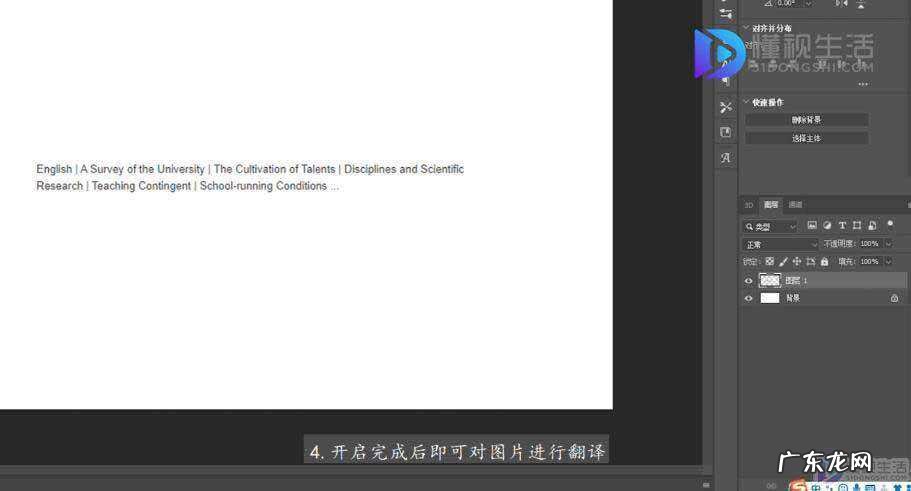Click the smart object filter icon
Image resolution: width=911 pixels, height=491 pixels.
(x=872, y=226)
